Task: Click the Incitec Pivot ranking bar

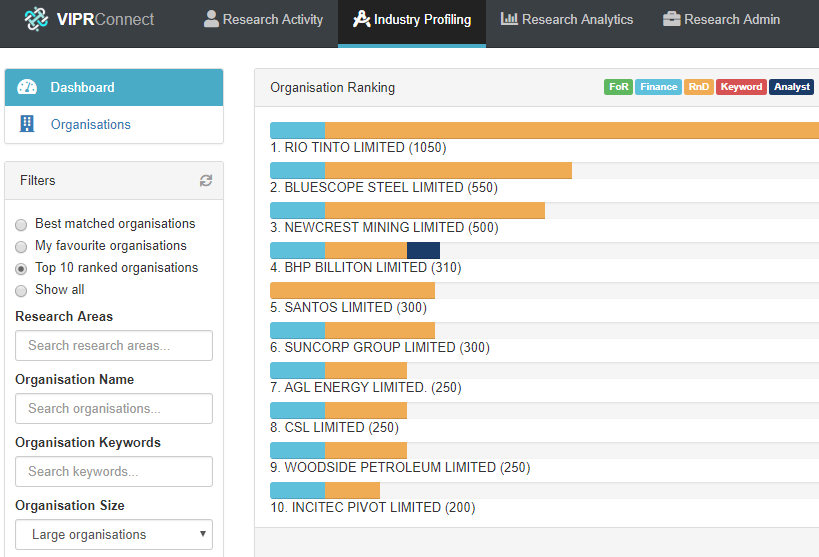Action: pos(325,490)
